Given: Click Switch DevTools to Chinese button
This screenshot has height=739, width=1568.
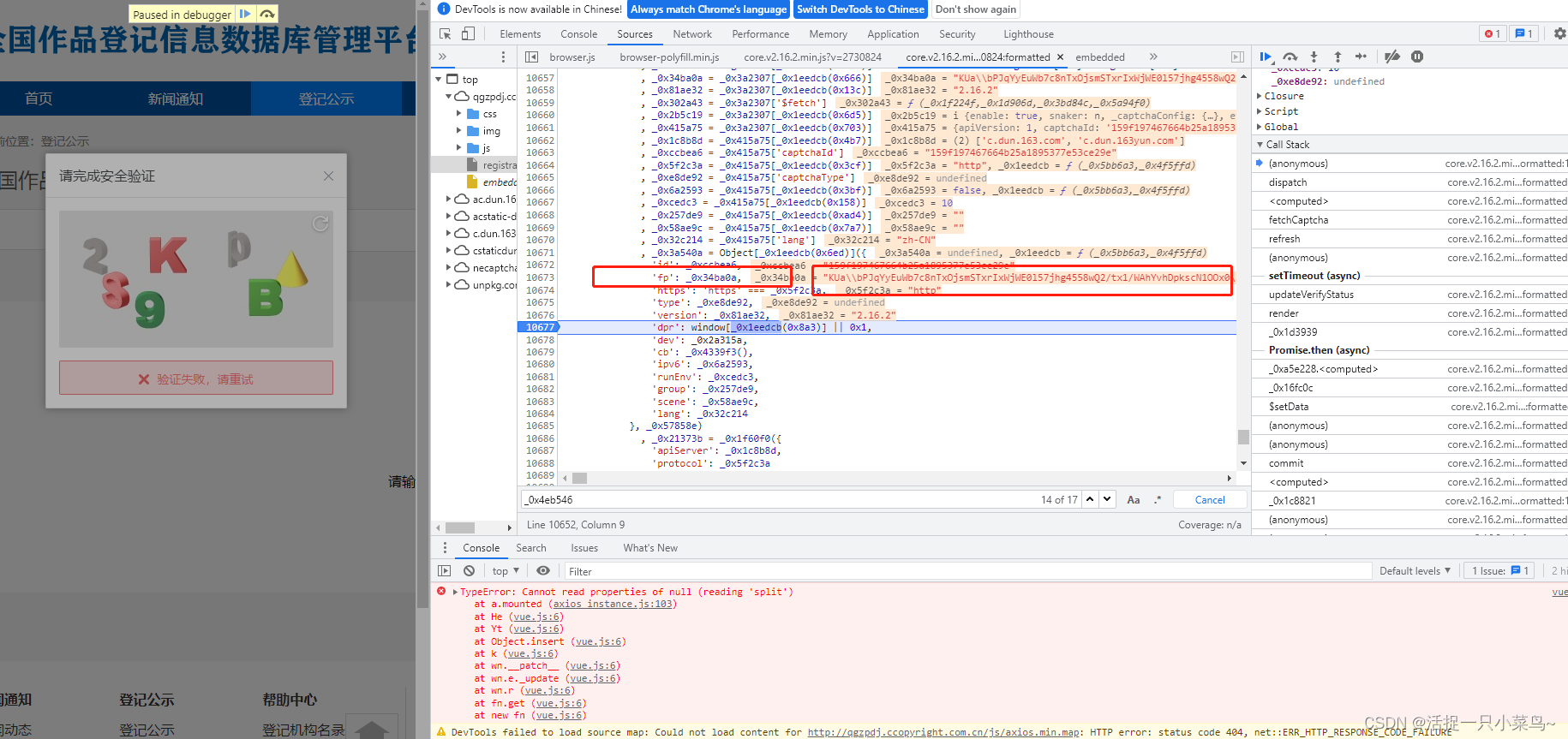Looking at the screenshot, I should tap(860, 9).
